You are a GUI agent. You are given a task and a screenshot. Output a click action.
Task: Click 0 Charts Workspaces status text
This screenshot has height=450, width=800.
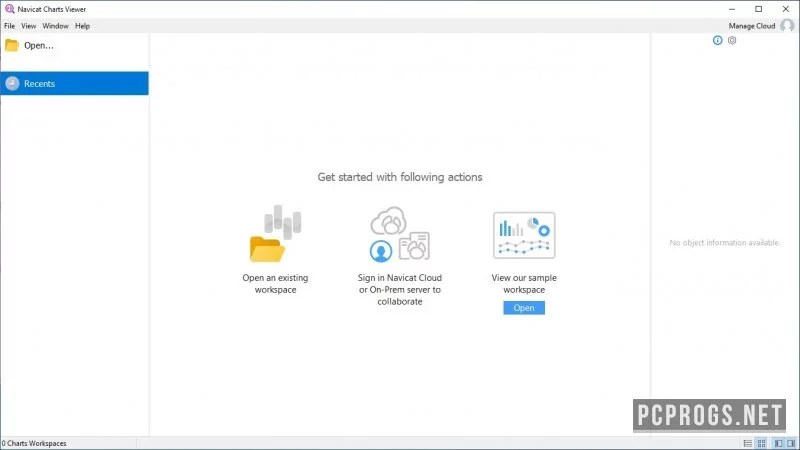click(x=34, y=443)
